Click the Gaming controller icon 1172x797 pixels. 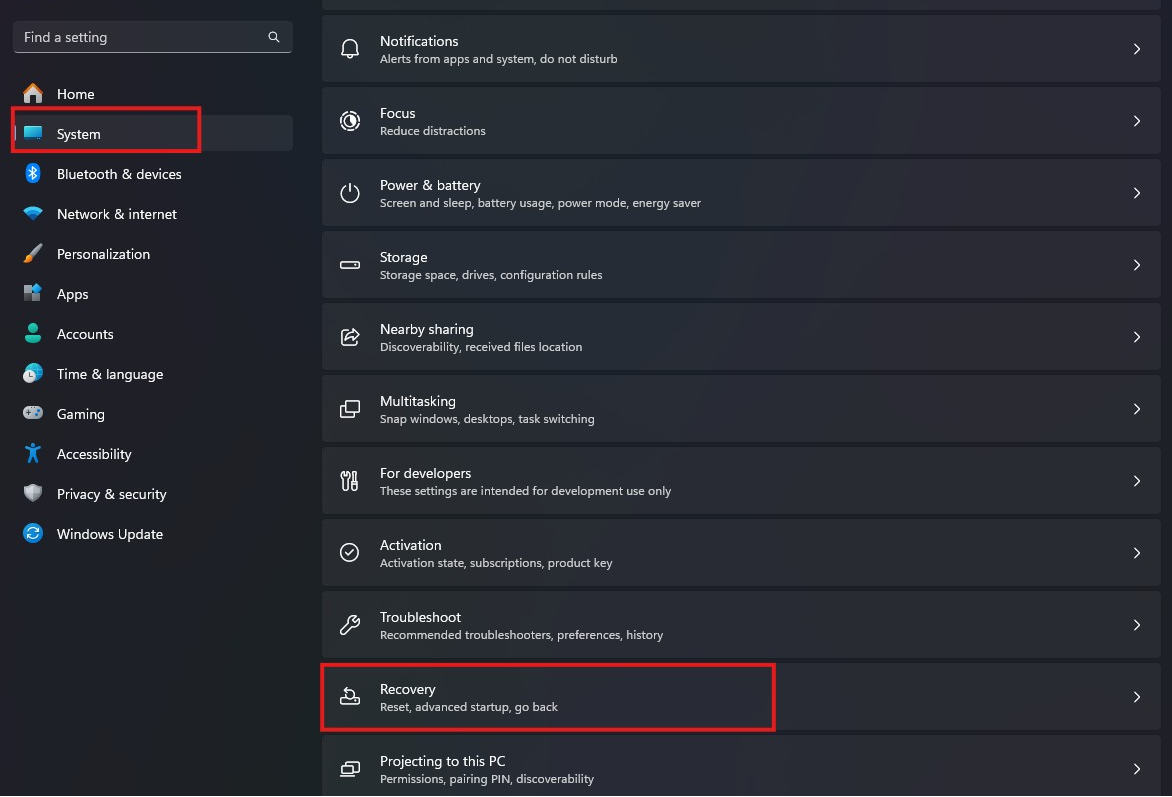point(33,414)
